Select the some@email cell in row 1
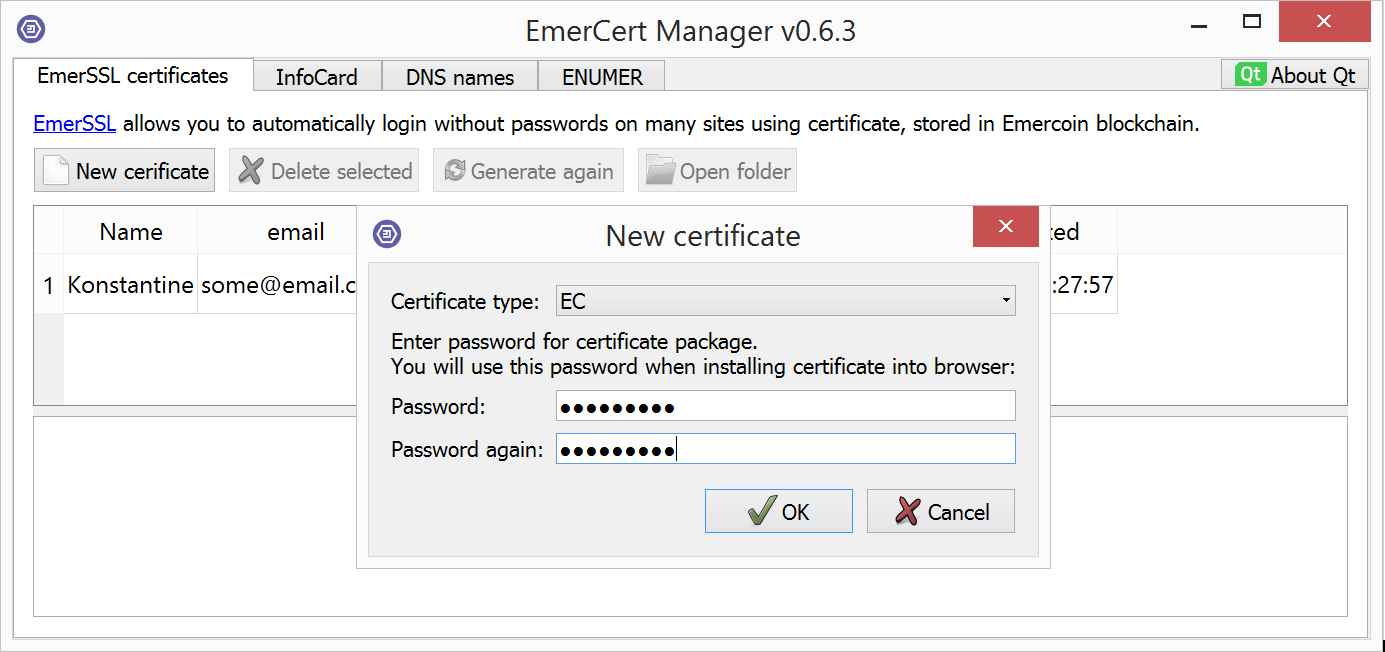 278,285
